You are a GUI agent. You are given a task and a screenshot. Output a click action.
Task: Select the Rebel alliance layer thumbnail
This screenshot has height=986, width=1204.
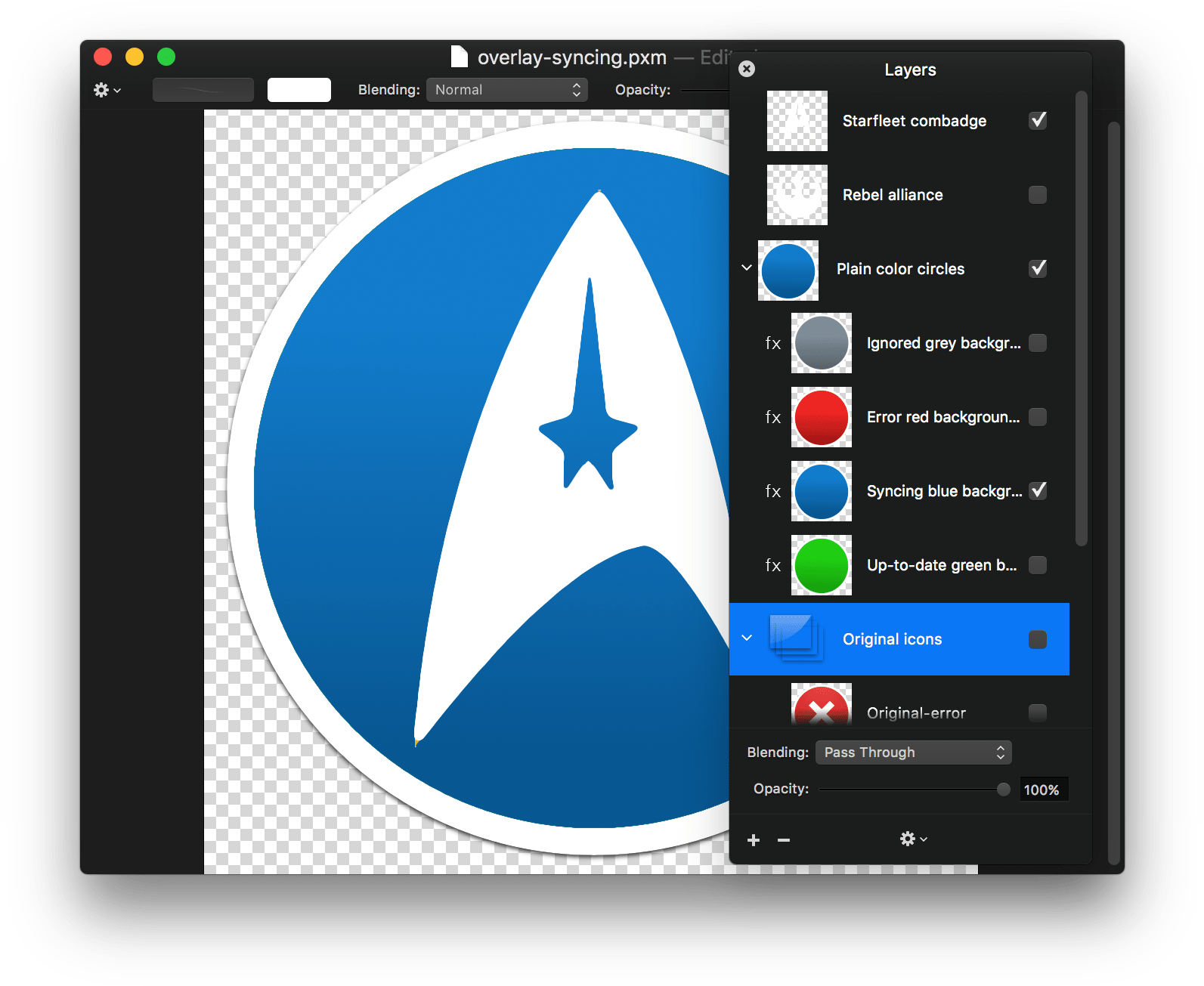tap(797, 195)
